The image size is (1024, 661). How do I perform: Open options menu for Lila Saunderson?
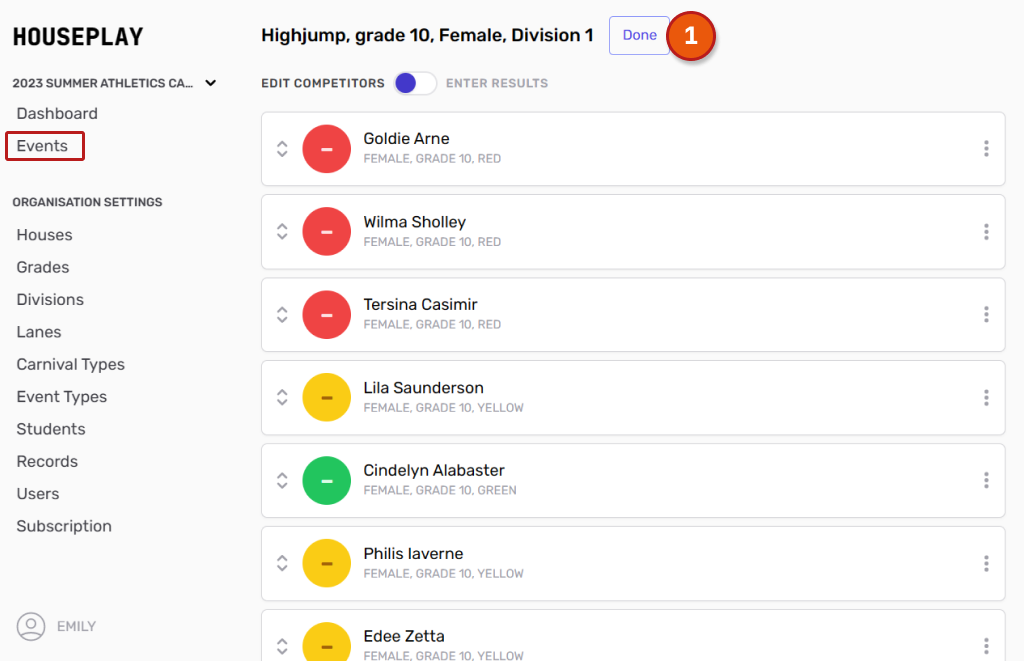click(986, 398)
